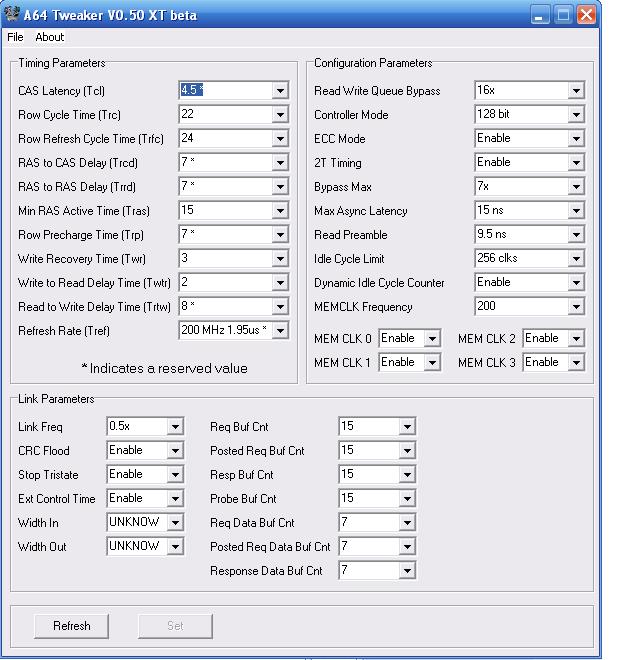Viewport: 640px width, 660px height.
Task: Open Response Data Buf Cnt dropdown
Action: (x=407, y=571)
